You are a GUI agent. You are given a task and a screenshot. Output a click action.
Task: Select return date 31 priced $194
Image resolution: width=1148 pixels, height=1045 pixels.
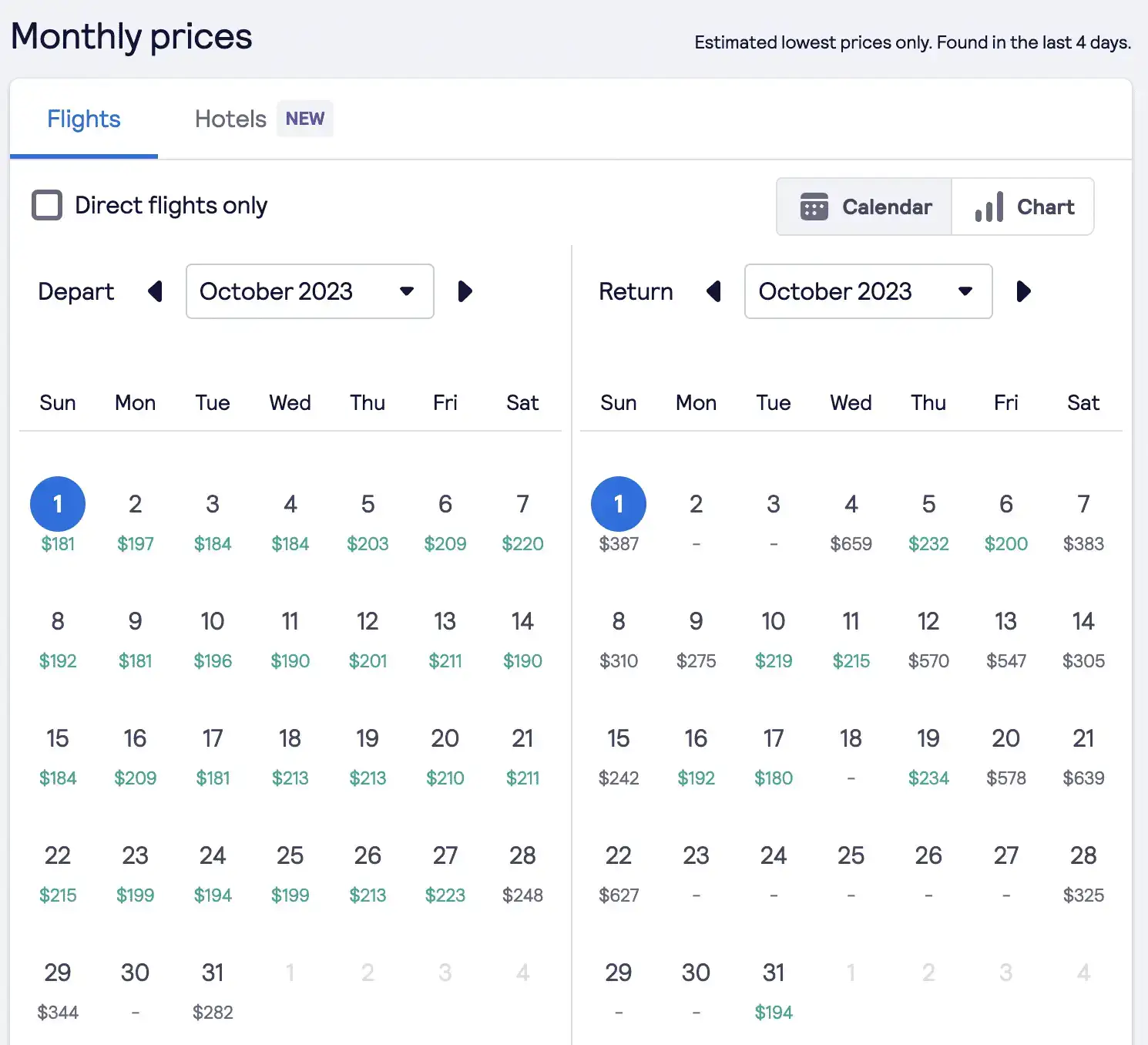[x=774, y=991]
